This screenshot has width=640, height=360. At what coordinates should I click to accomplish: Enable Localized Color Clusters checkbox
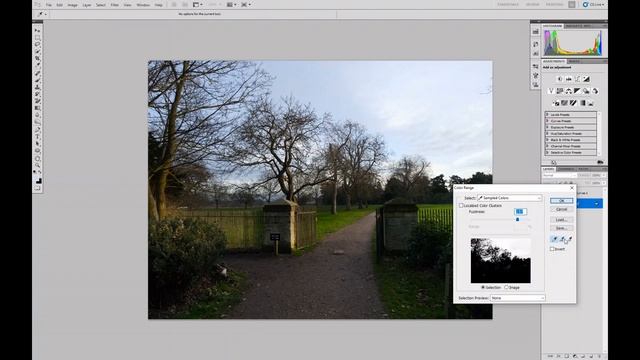(461, 206)
